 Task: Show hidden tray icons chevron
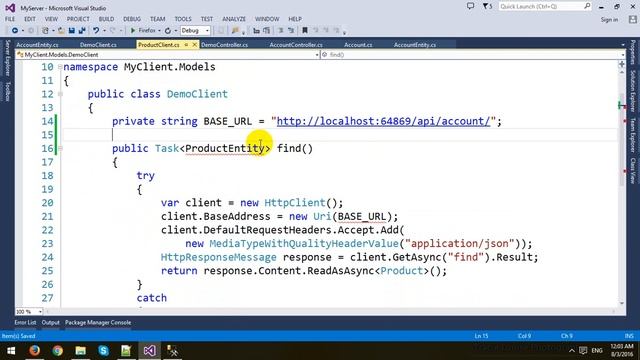pos(572,351)
